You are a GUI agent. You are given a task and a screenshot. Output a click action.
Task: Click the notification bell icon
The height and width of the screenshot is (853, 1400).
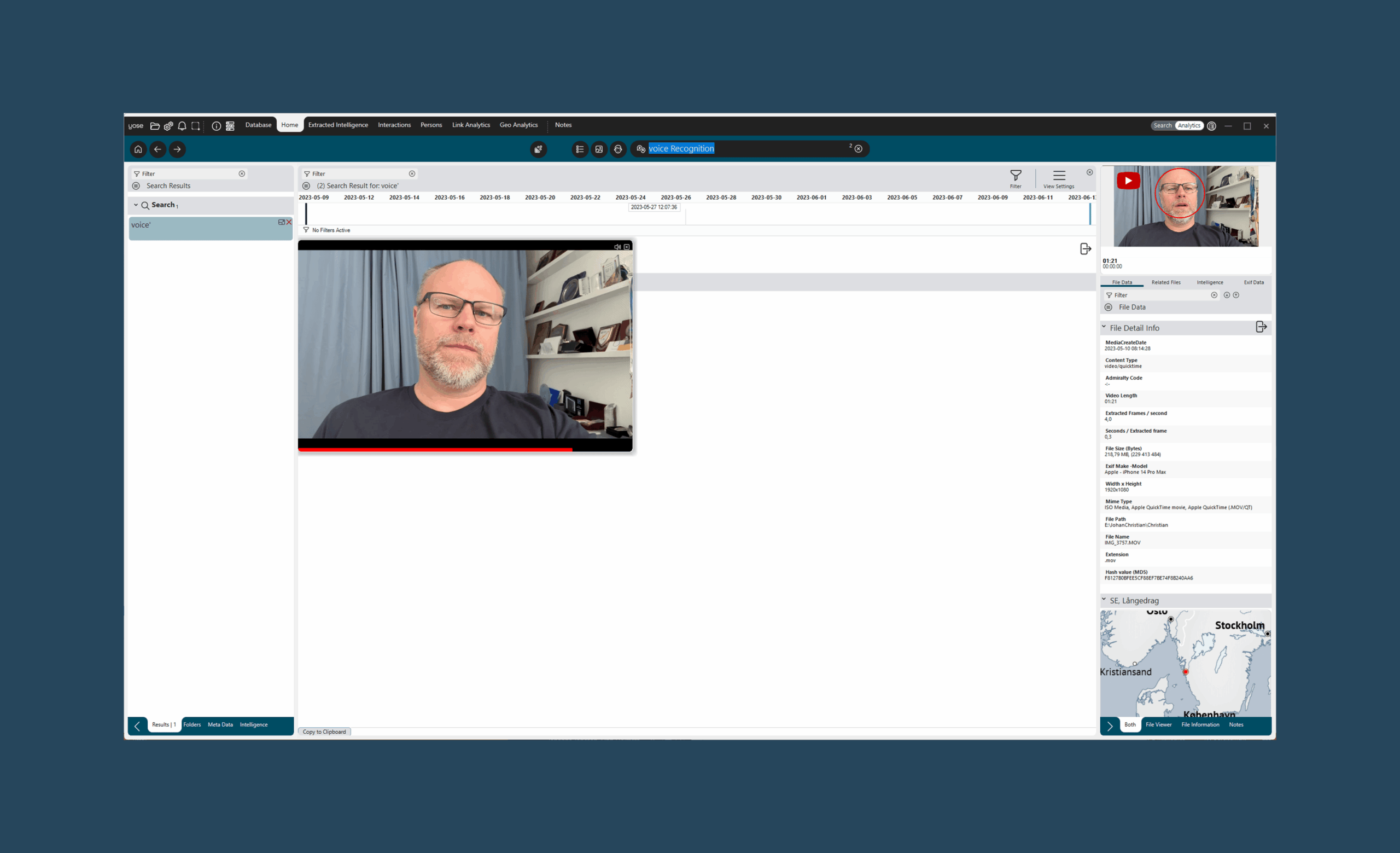pyautogui.click(x=182, y=126)
